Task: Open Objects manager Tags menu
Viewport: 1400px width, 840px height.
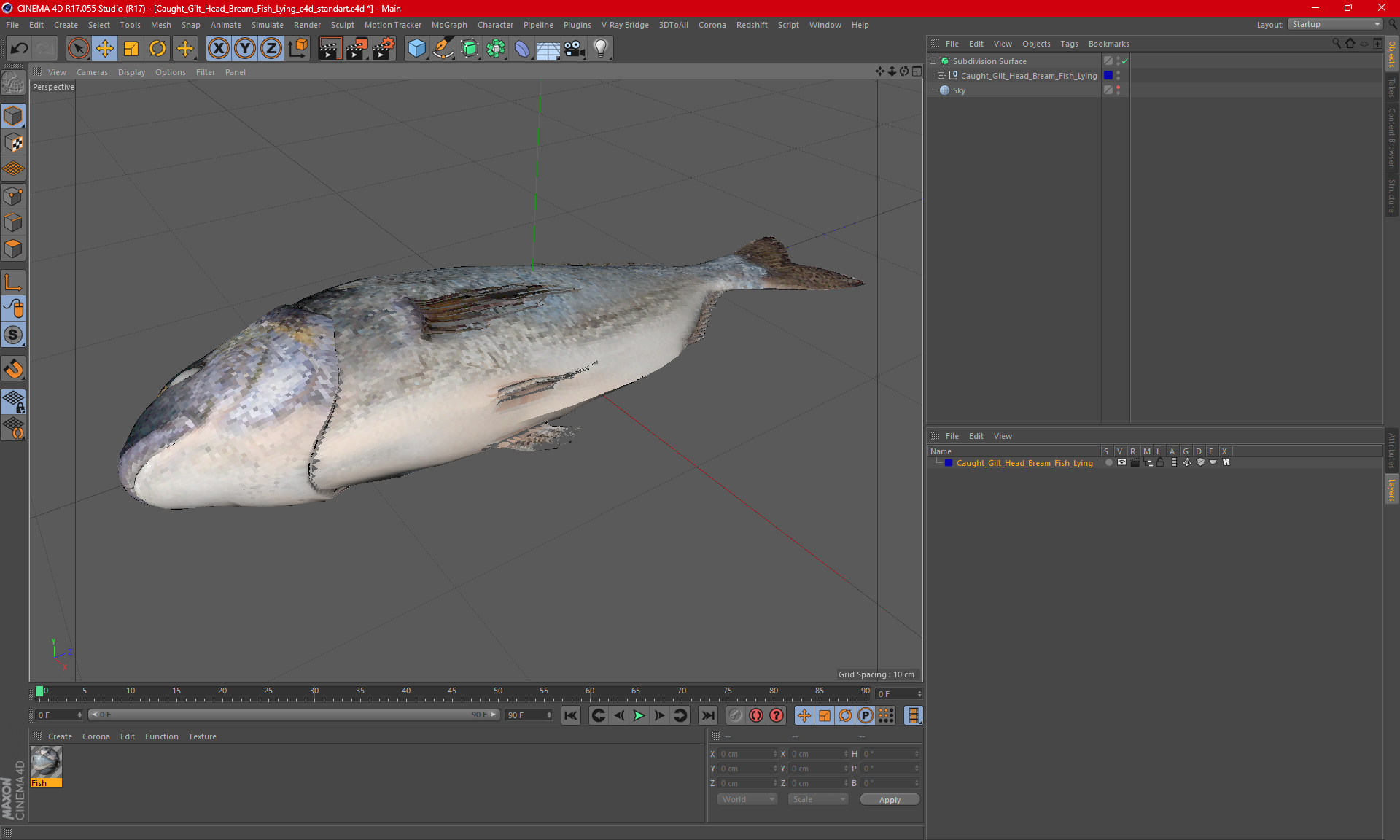Action: tap(1069, 44)
